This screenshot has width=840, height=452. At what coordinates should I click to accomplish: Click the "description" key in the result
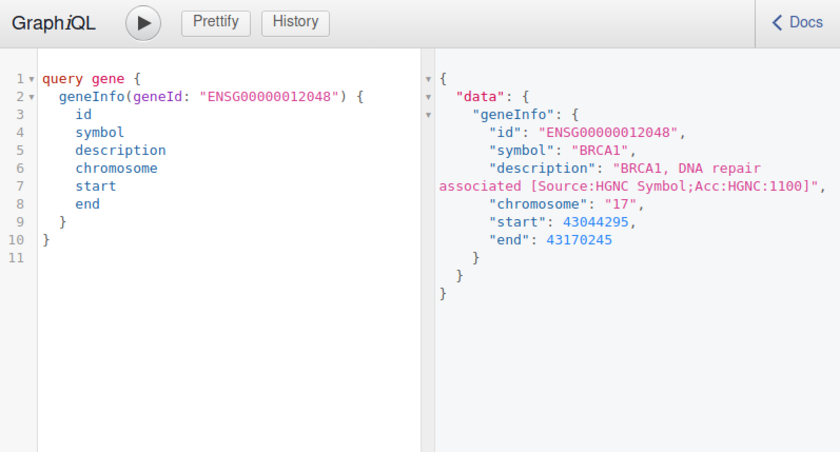pyautogui.click(x=542, y=168)
